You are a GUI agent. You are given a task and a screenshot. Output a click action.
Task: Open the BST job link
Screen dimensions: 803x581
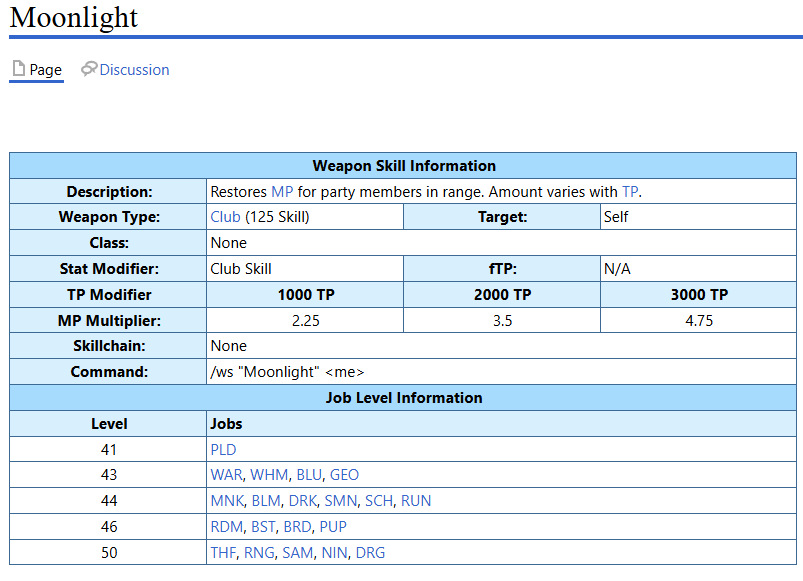click(x=263, y=527)
